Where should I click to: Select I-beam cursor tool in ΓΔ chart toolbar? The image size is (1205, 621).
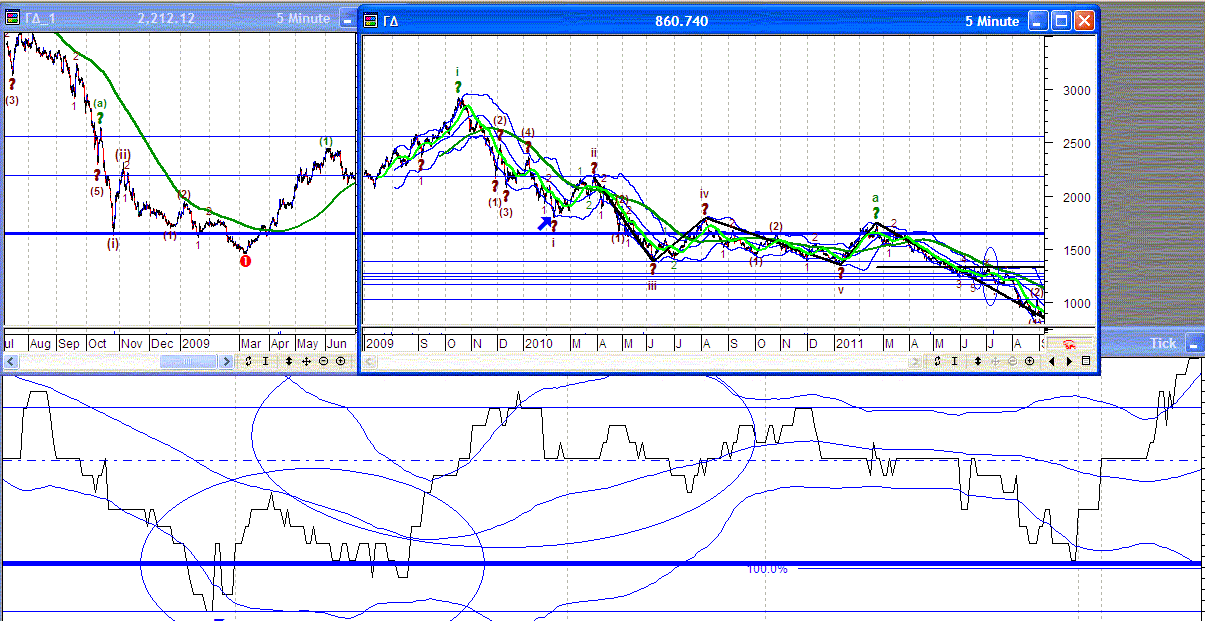[954, 360]
